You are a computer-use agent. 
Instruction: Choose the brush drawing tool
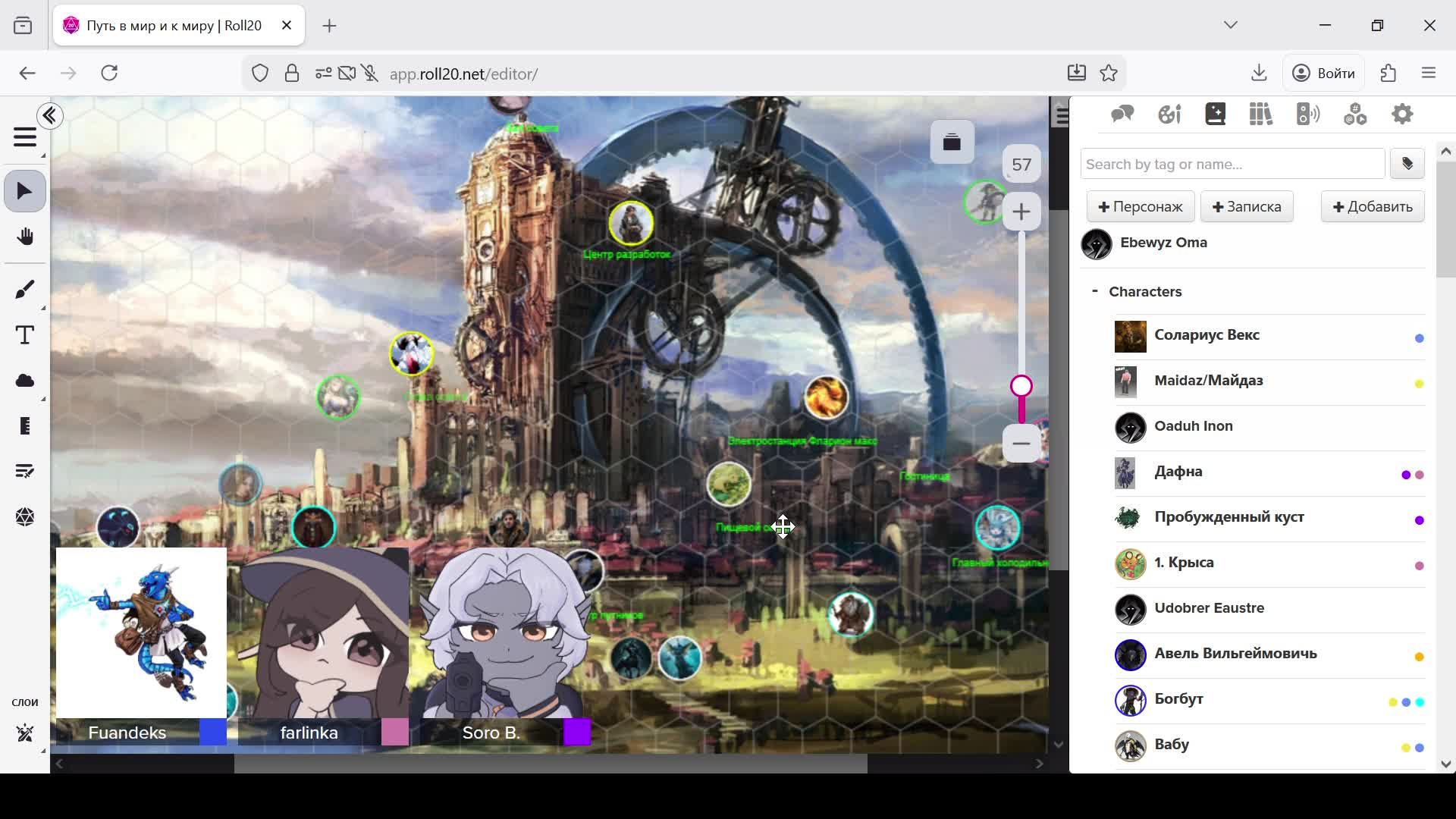pyautogui.click(x=24, y=289)
